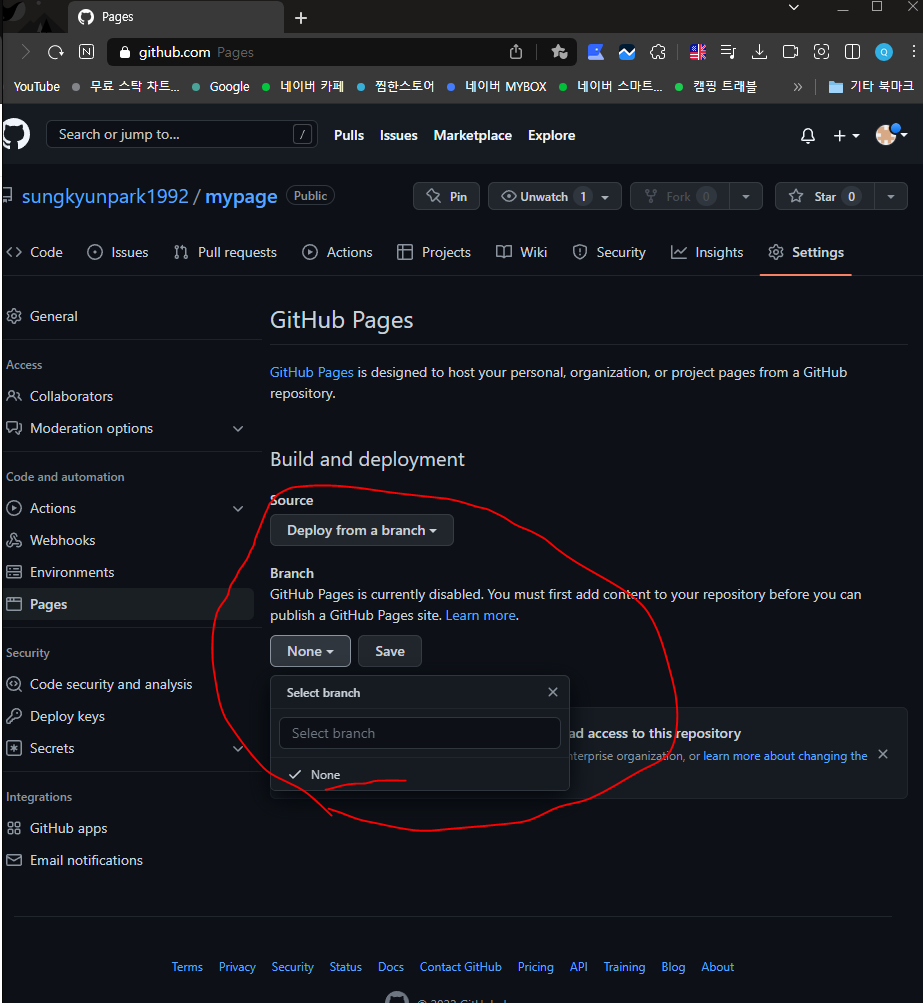Click the downloads icon in browser toolbar
Image resolution: width=923 pixels, height=1003 pixels.
click(759, 52)
